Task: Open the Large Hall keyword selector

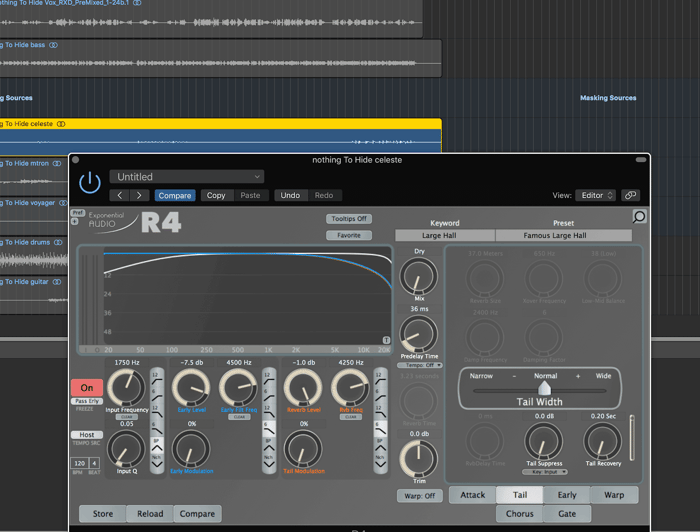Action: 445,235
